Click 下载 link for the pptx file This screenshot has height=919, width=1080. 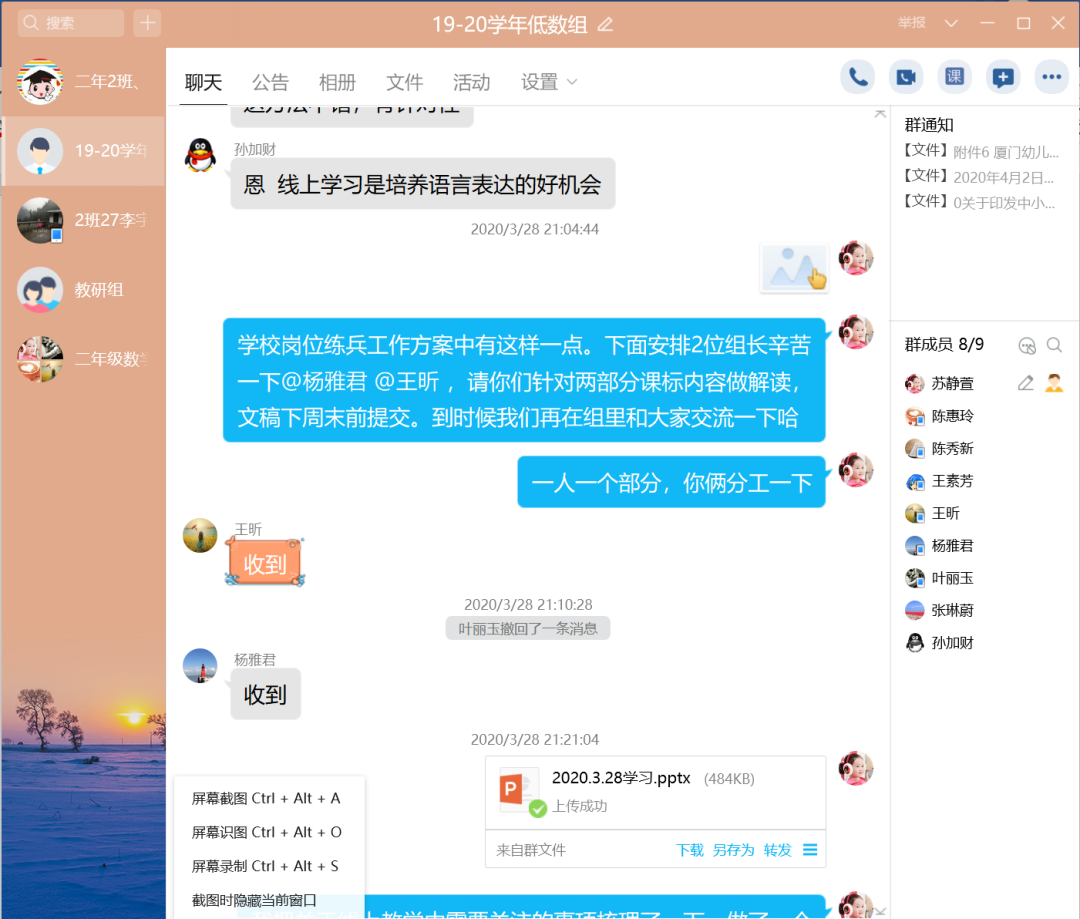point(690,850)
